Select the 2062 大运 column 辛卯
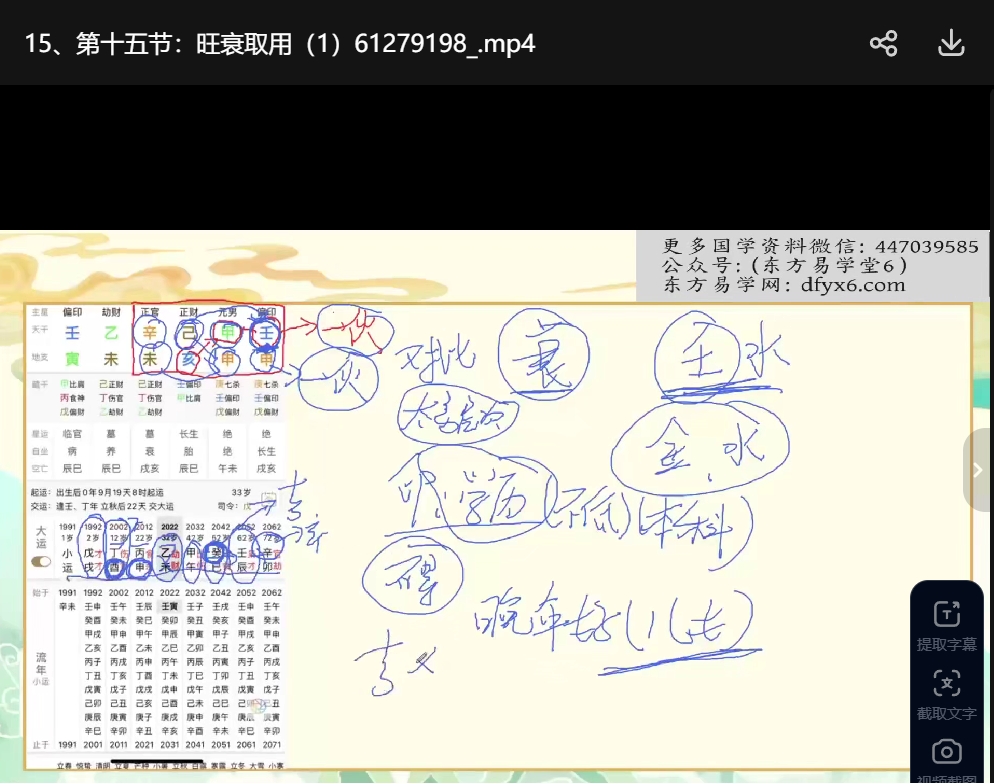 coord(272,559)
